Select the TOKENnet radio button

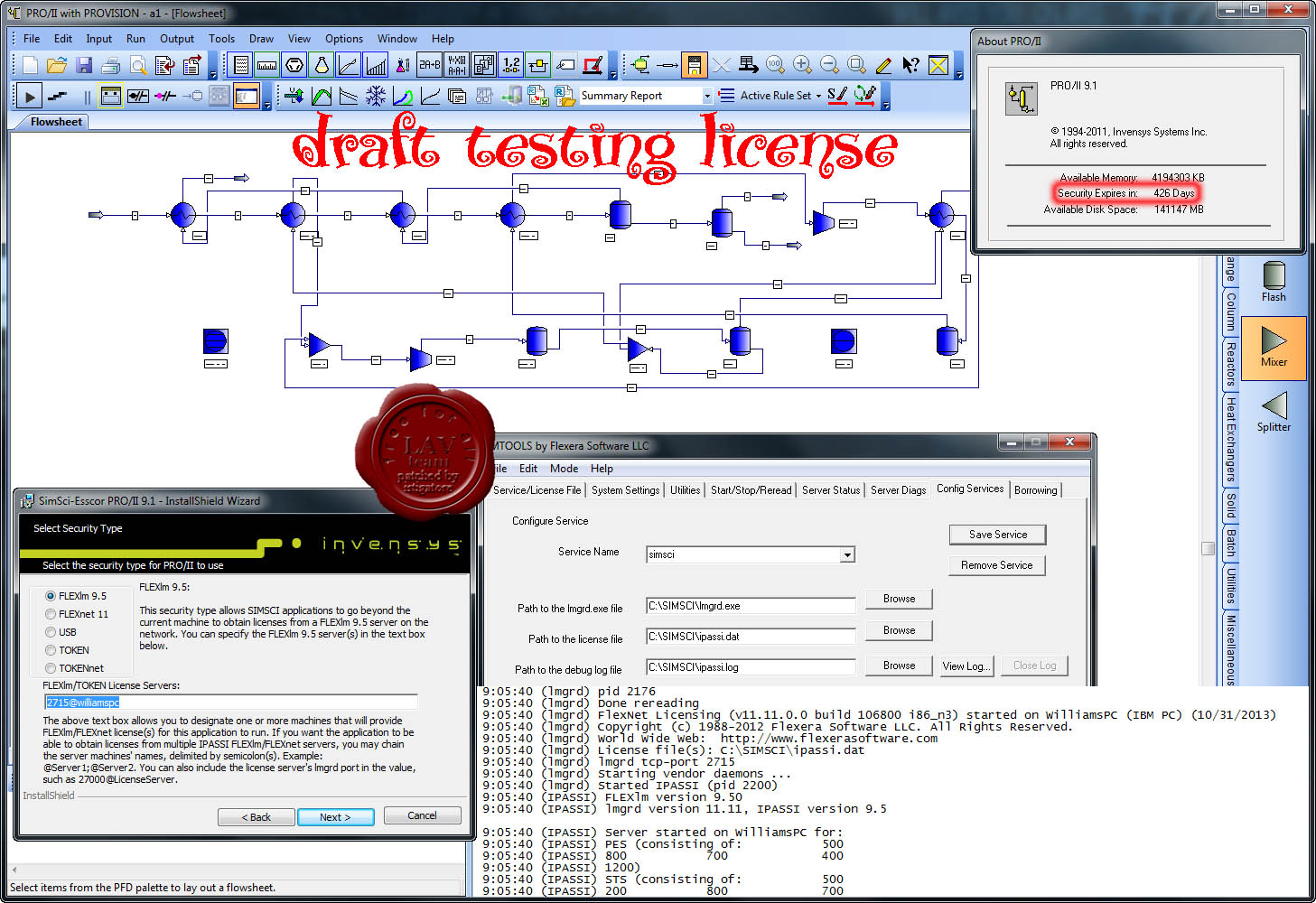click(x=51, y=668)
